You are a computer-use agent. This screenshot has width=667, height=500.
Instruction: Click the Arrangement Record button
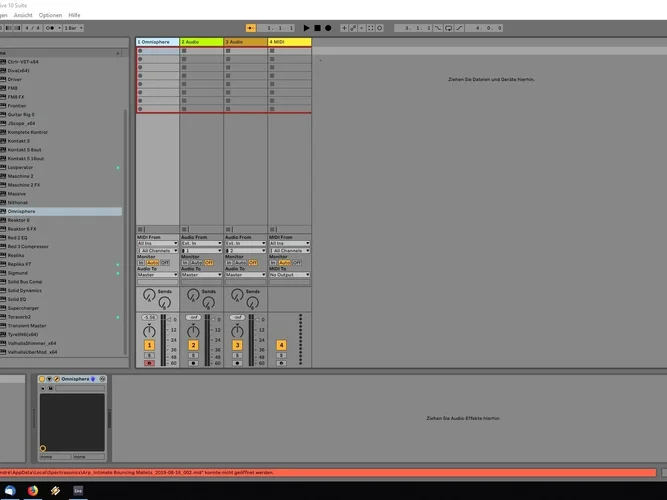coord(328,28)
